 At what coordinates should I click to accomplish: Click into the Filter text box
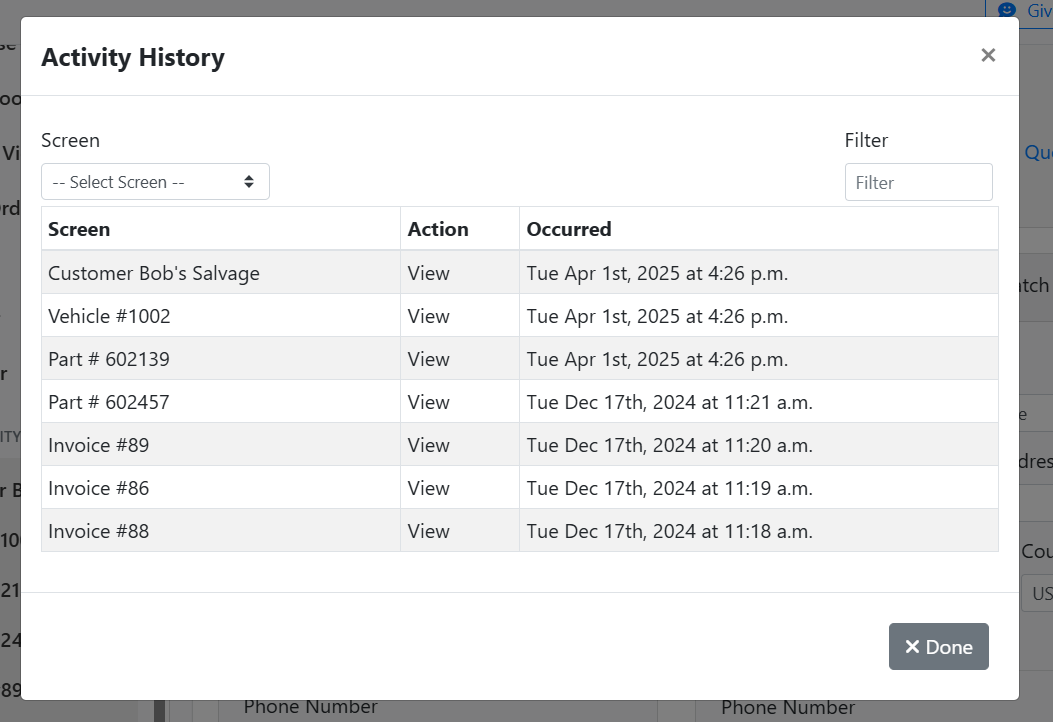pyautogui.click(x=918, y=183)
